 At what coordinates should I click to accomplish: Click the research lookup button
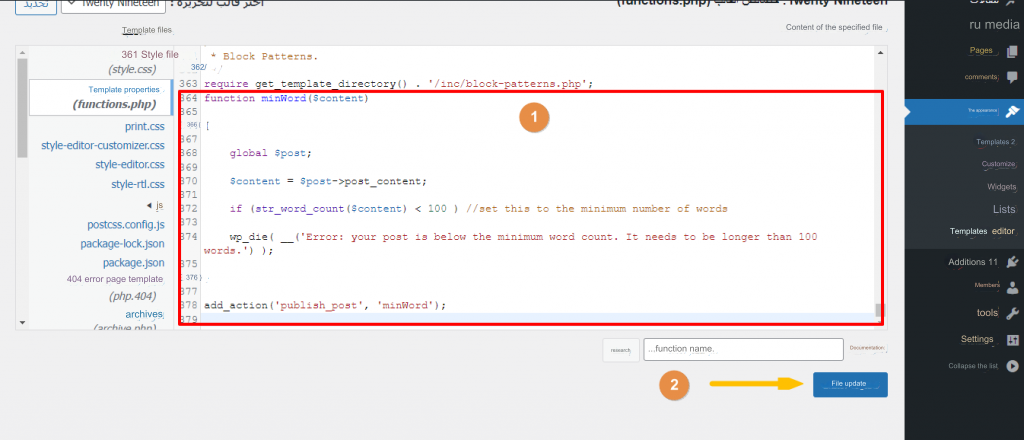(620, 350)
